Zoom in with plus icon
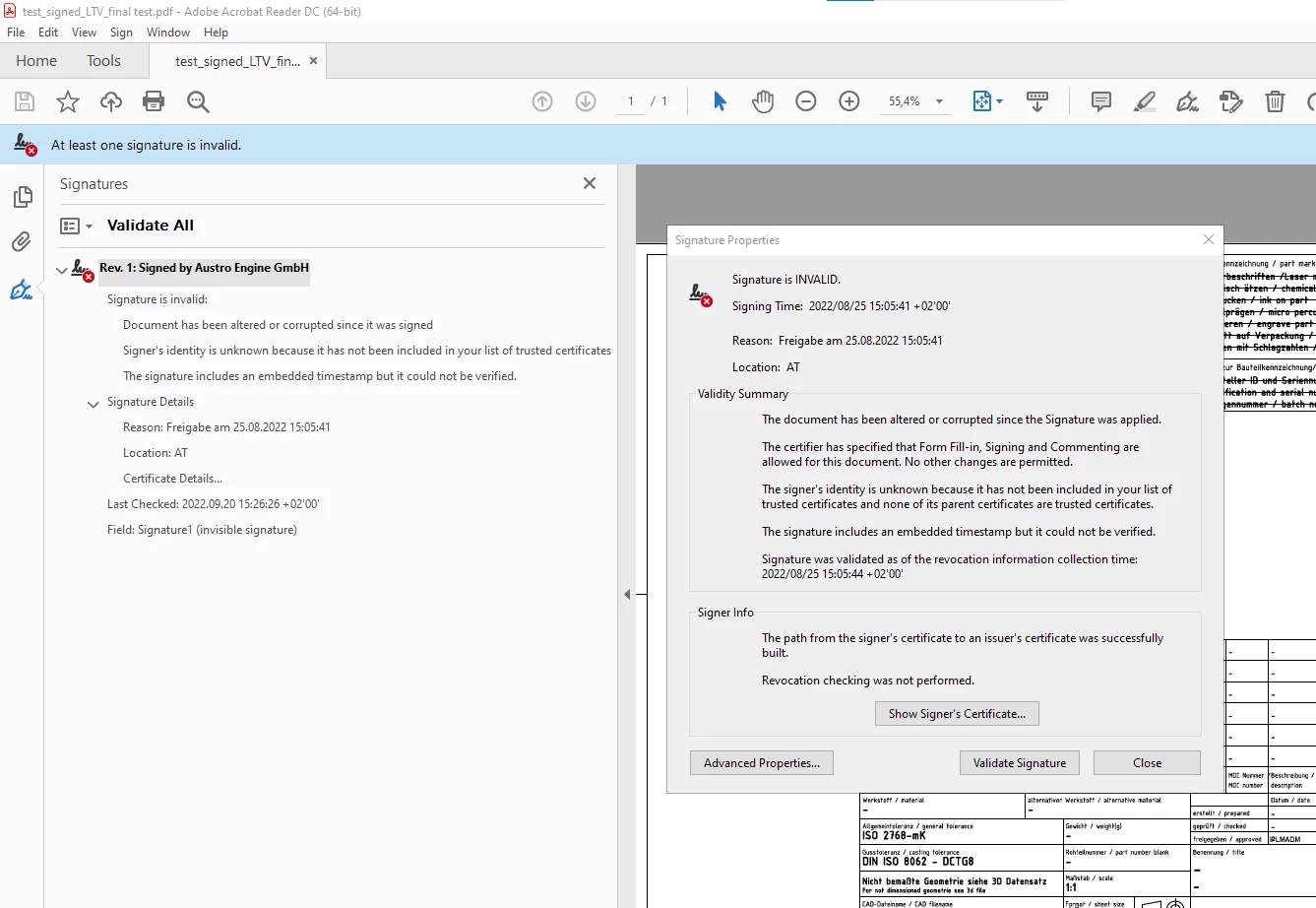This screenshot has height=908, width=1316. coord(849,101)
